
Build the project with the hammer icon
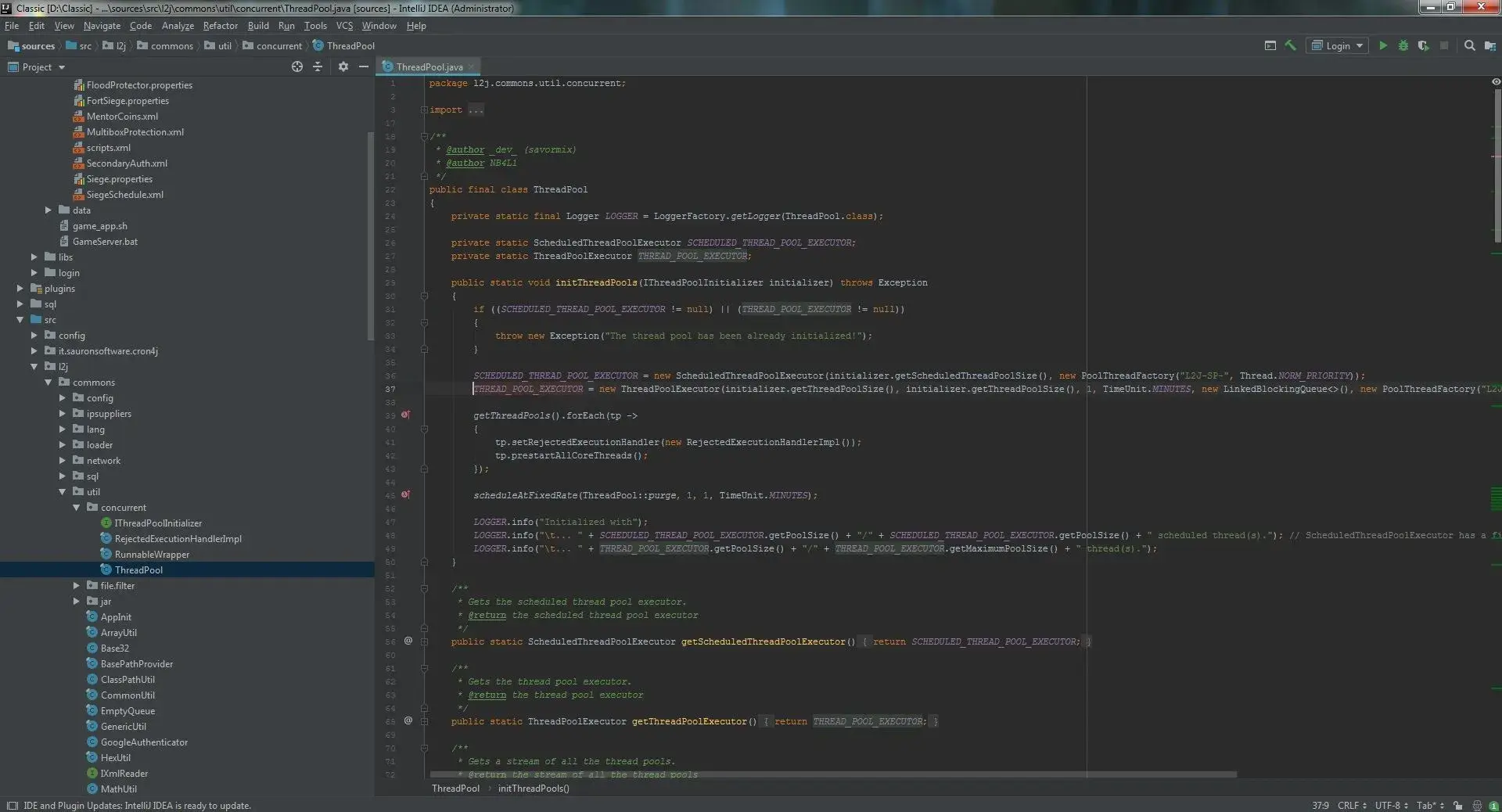click(1290, 45)
